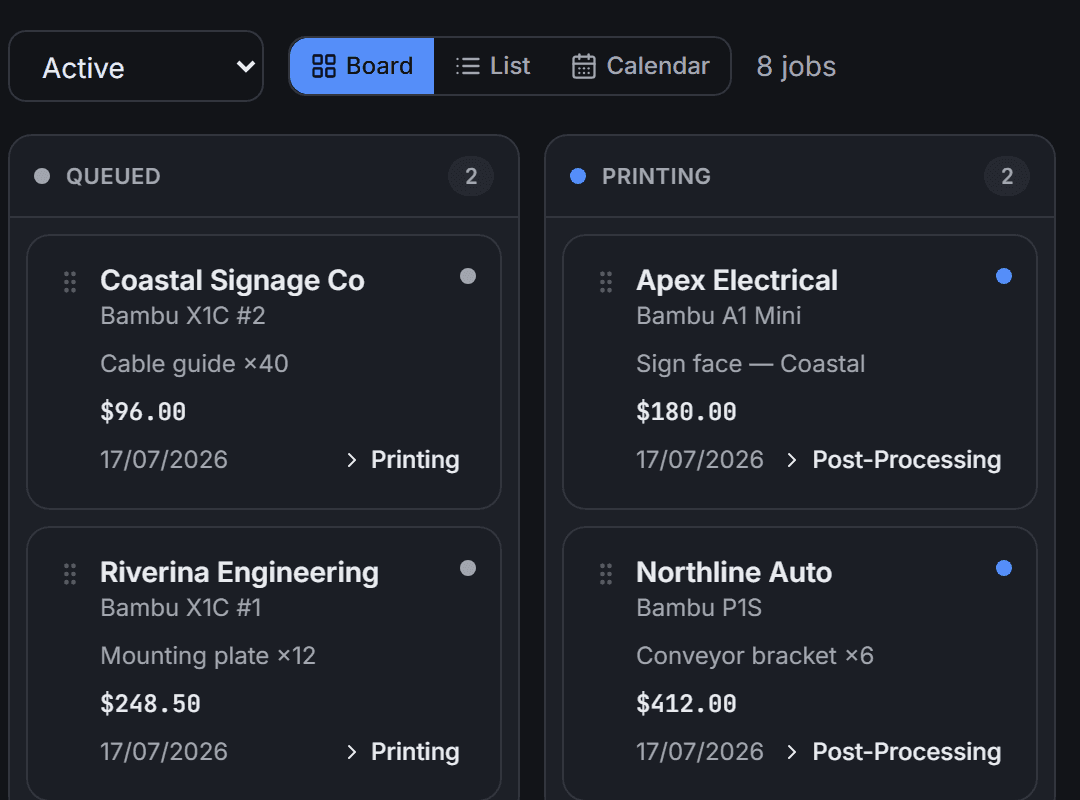Click the QUEUED column count badge
Image resolution: width=1080 pixels, height=800 pixels.
471,176
